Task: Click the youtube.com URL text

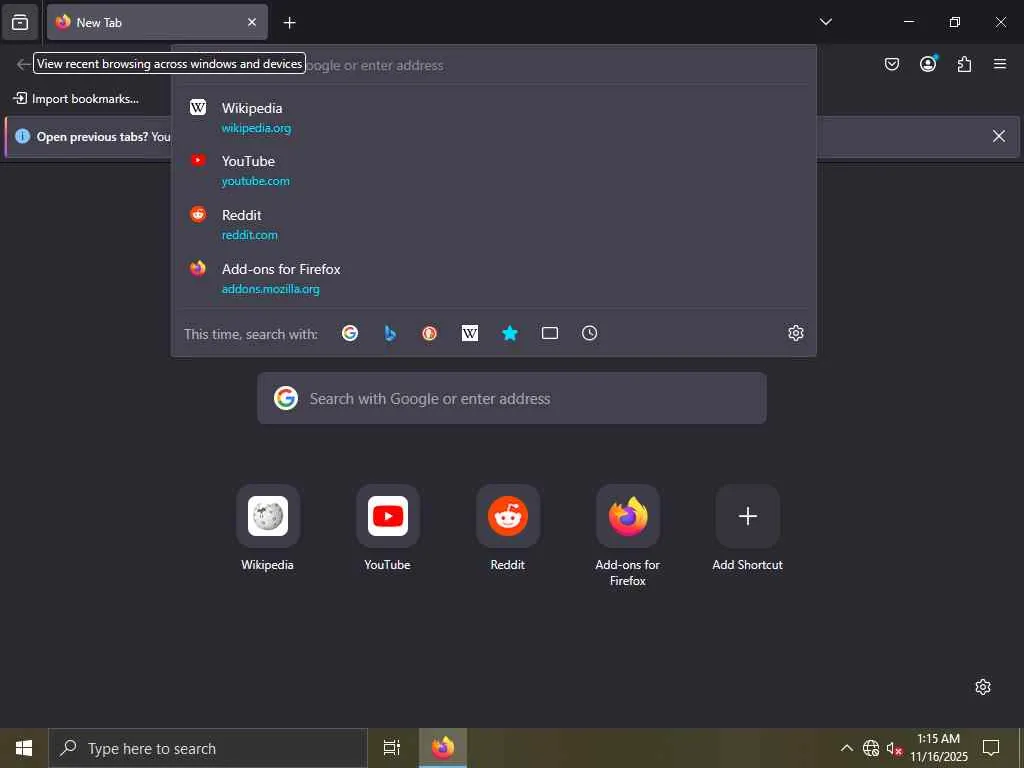Action: pyautogui.click(x=255, y=181)
